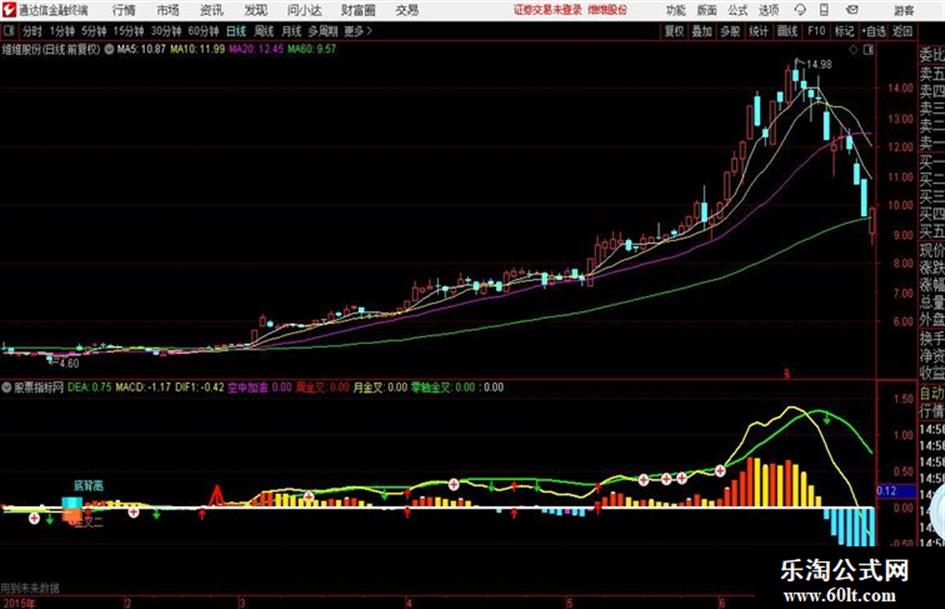Click the MACD: -1.17 indicator value
The width and height of the screenshot is (945, 609).
(x=143, y=387)
